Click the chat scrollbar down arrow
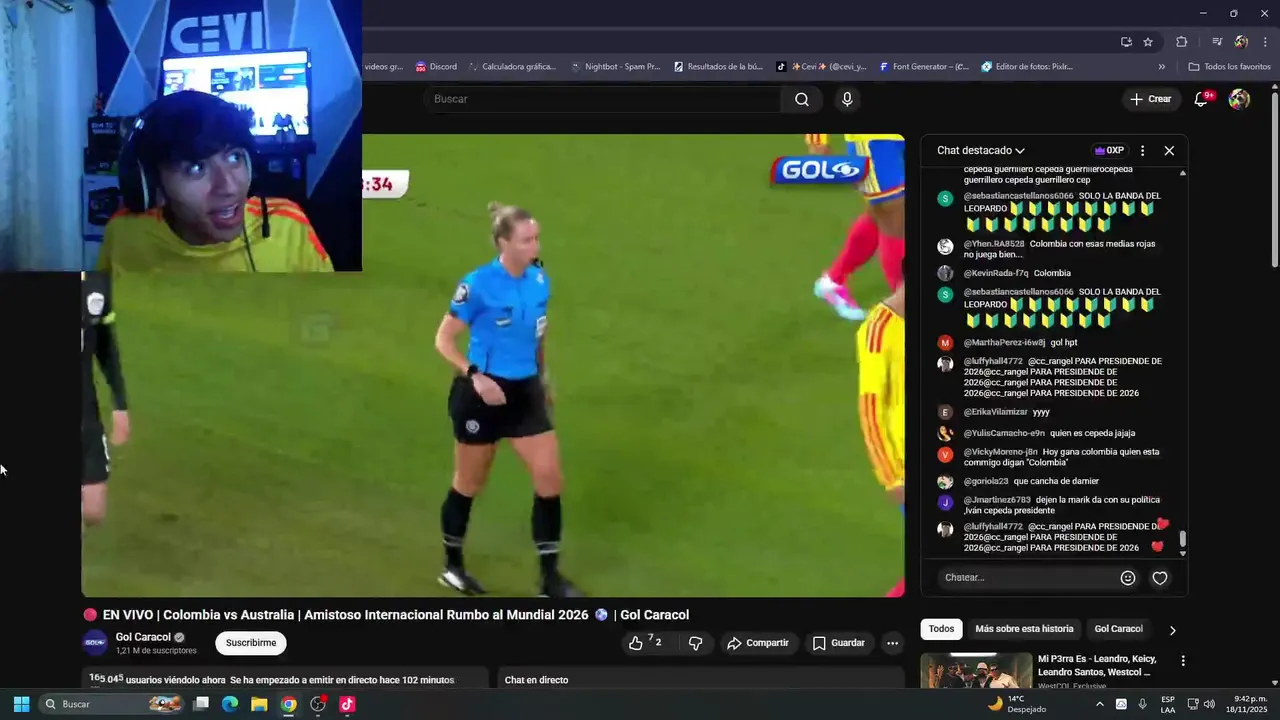 click(x=1183, y=553)
